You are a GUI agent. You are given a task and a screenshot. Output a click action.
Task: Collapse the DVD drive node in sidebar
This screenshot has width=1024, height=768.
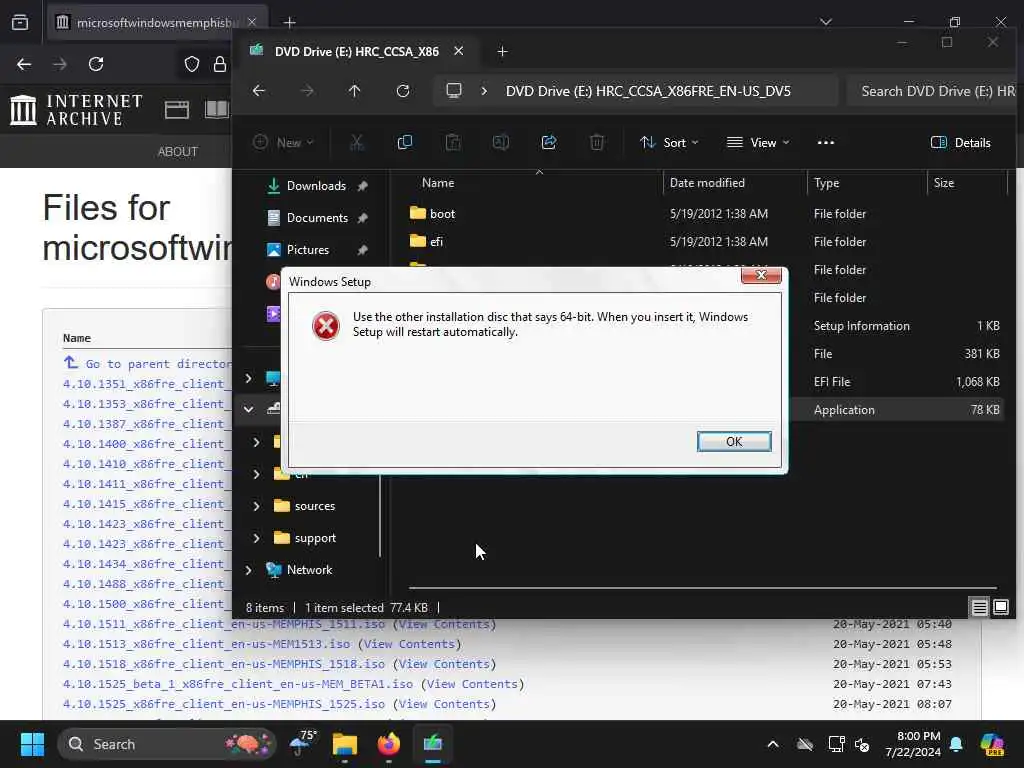pyautogui.click(x=248, y=409)
